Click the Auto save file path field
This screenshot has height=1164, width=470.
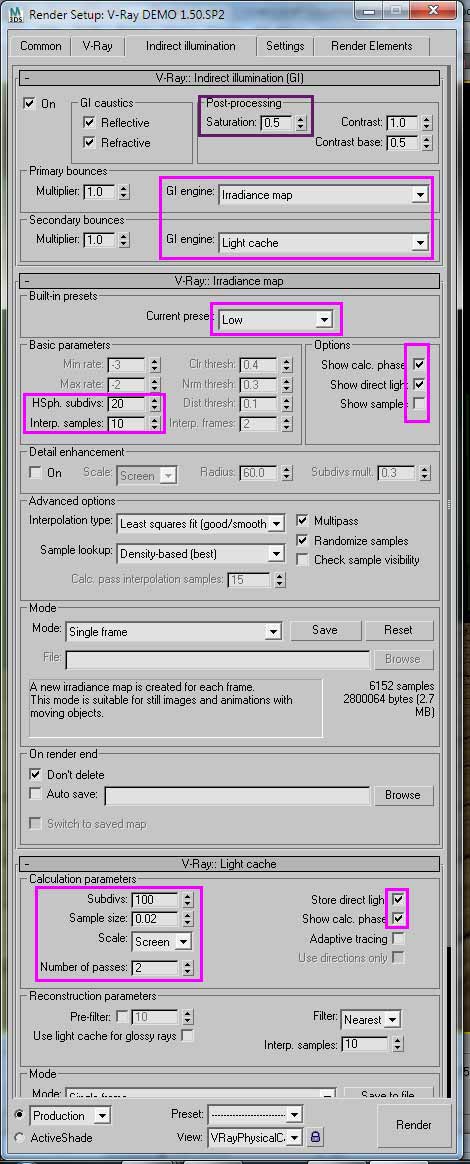click(237, 796)
